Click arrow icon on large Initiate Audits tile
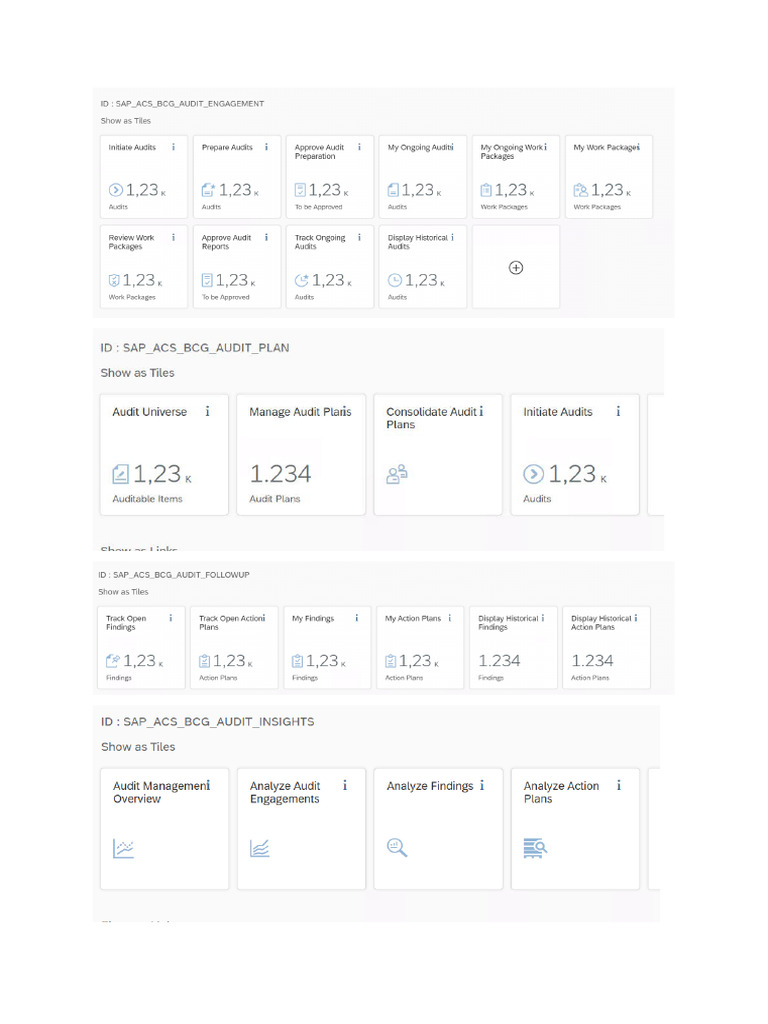The height and width of the screenshot is (1024, 768). click(x=534, y=474)
